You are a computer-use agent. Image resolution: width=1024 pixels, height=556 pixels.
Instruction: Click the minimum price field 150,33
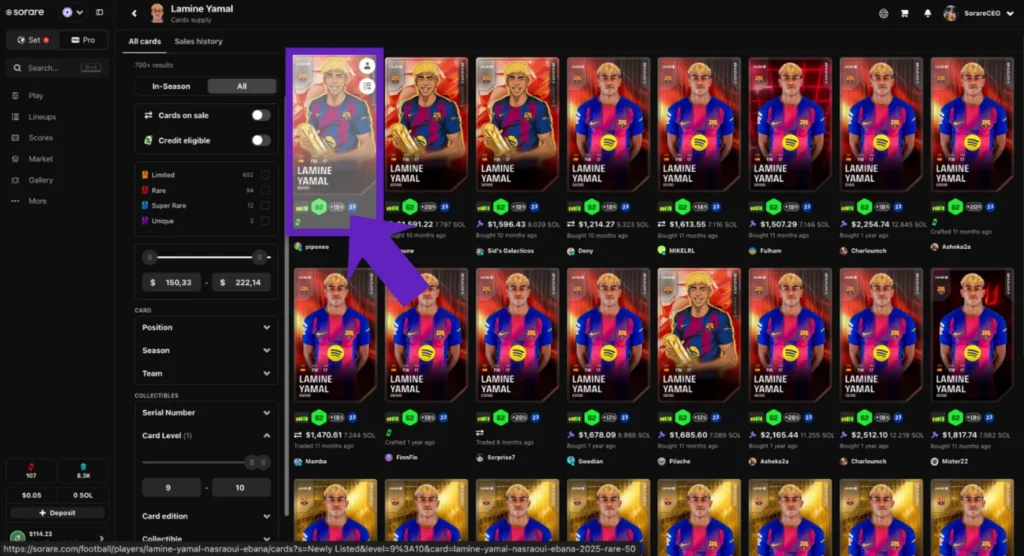click(x=172, y=282)
